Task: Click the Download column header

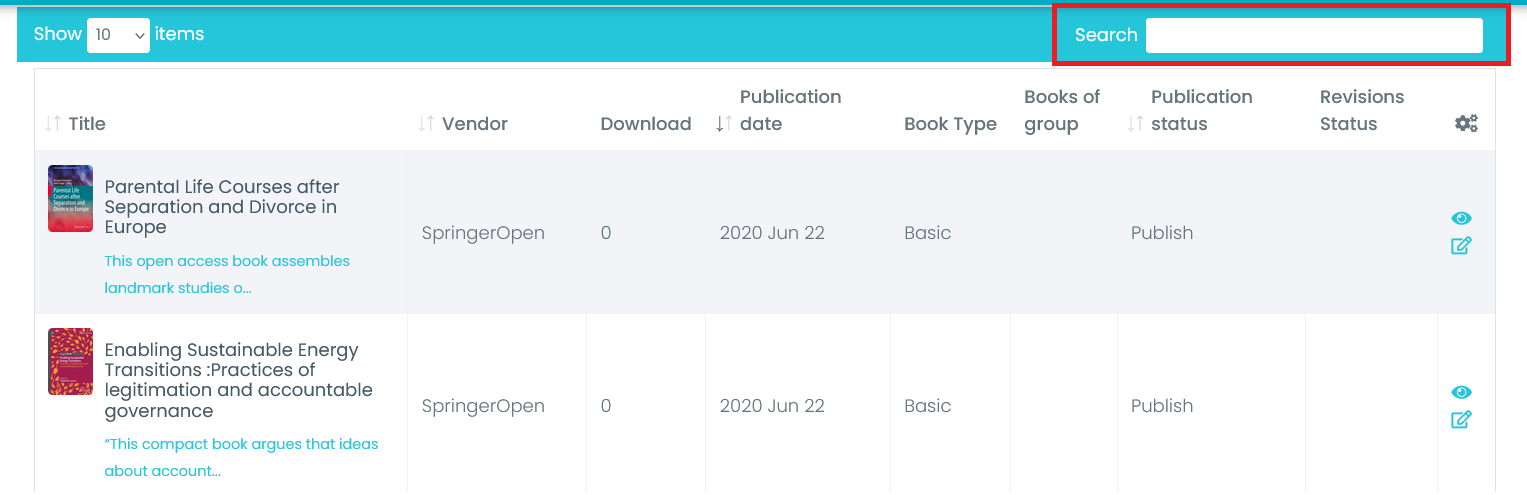Action: (645, 124)
